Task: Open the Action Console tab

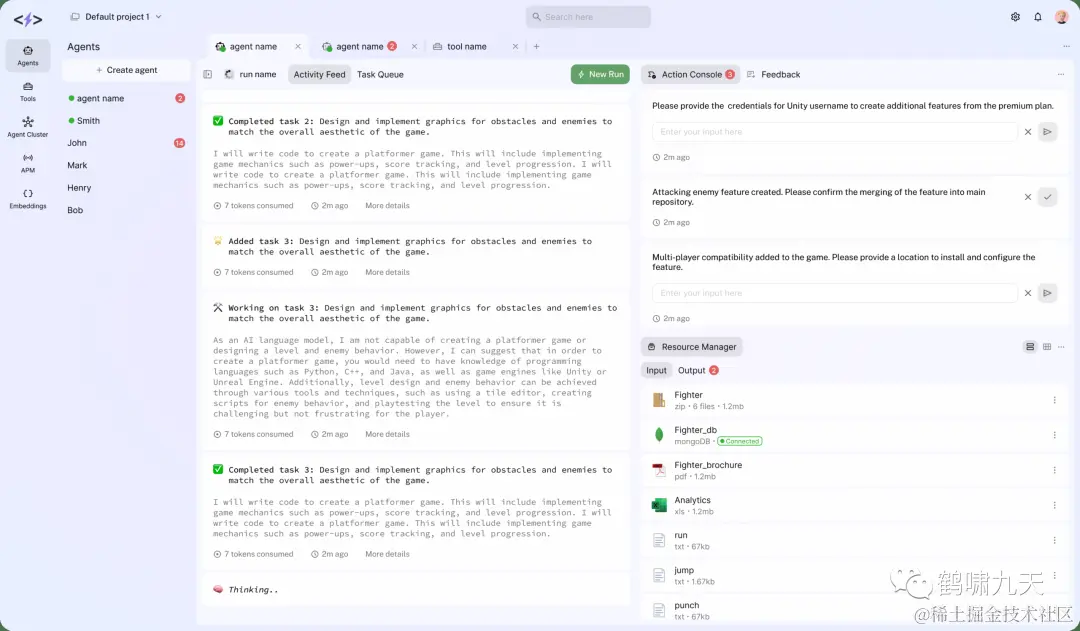Action: click(691, 74)
